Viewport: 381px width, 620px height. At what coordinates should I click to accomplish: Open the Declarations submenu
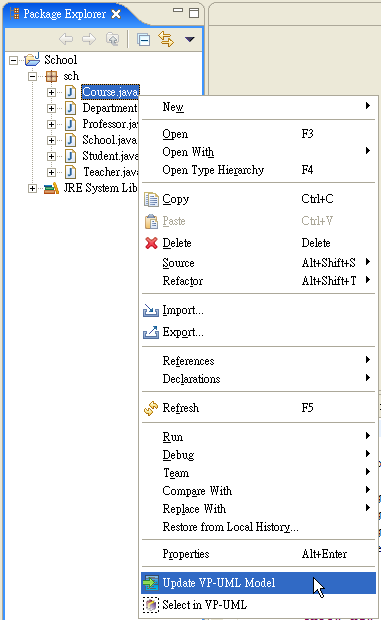(258, 379)
